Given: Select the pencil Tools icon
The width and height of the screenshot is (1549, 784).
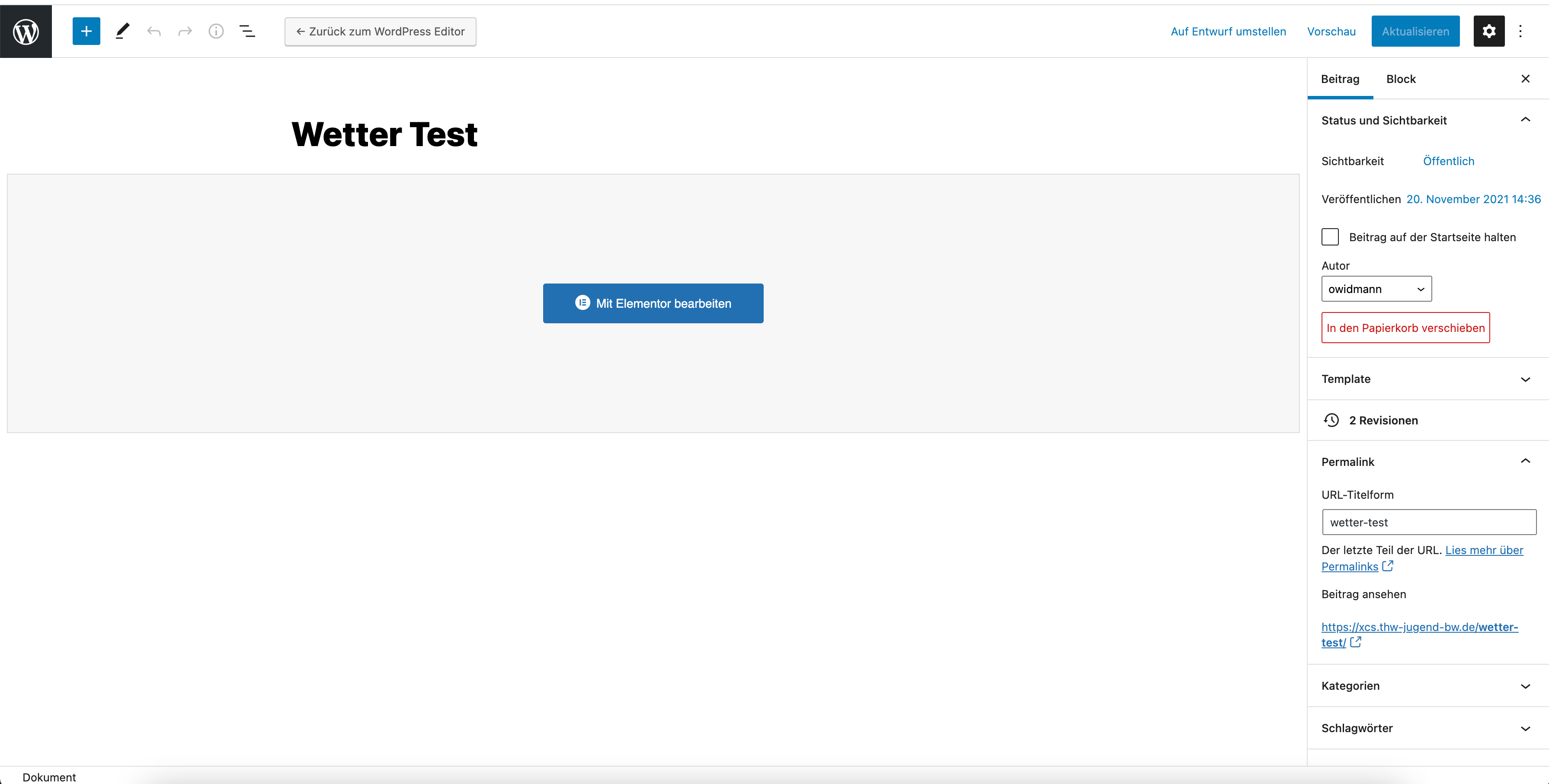Looking at the screenshot, I should 123,31.
